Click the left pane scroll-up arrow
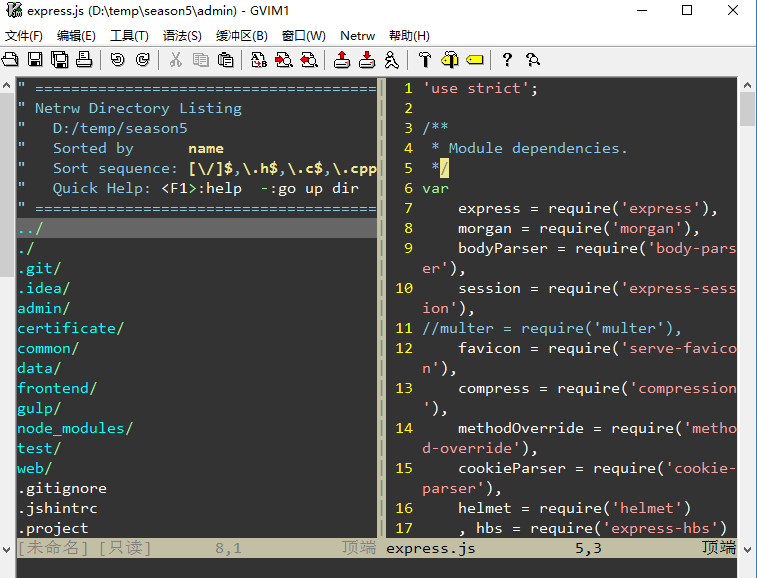Image resolution: width=757 pixels, height=578 pixels. [x=6, y=86]
